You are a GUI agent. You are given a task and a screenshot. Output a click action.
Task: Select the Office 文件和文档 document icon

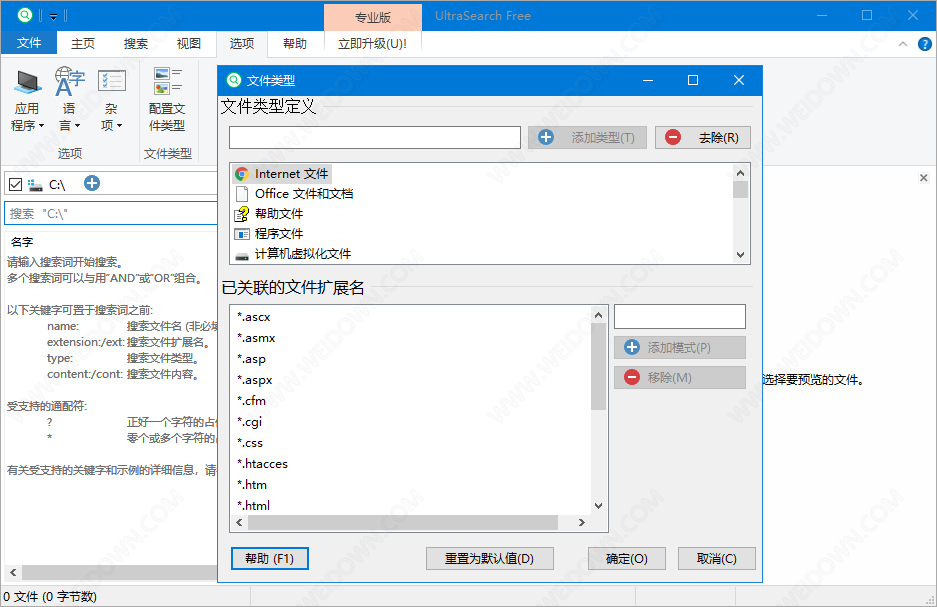tap(241, 194)
